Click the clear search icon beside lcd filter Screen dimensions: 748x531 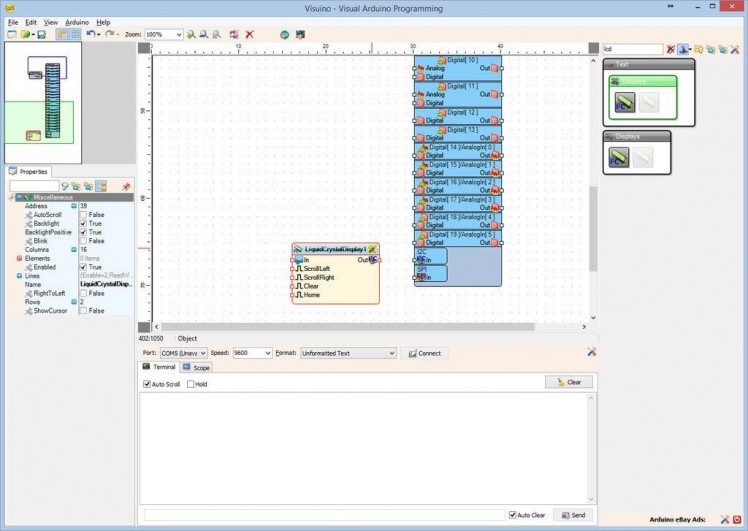pos(671,48)
